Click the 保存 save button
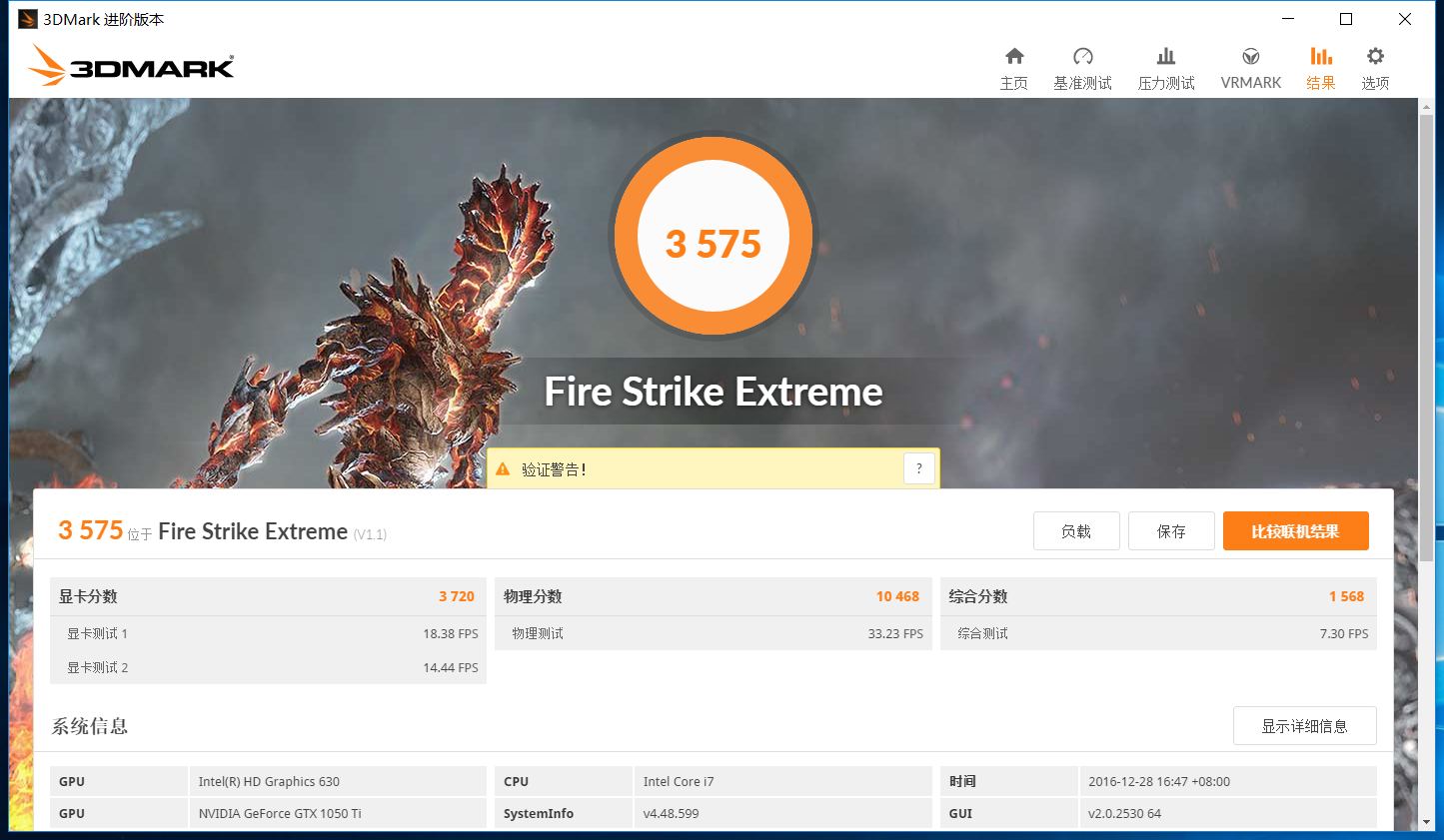The image size is (1444, 840). click(1171, 531)
